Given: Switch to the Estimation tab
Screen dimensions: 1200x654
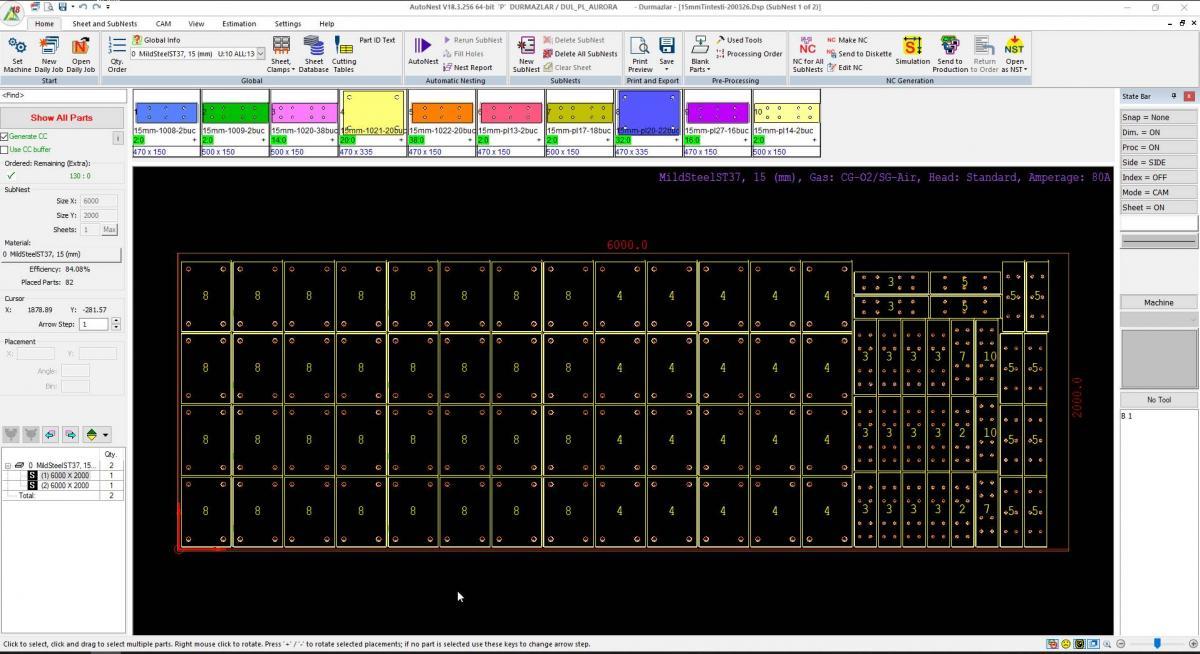Looking at the screenshot, I should click(239, 23).
